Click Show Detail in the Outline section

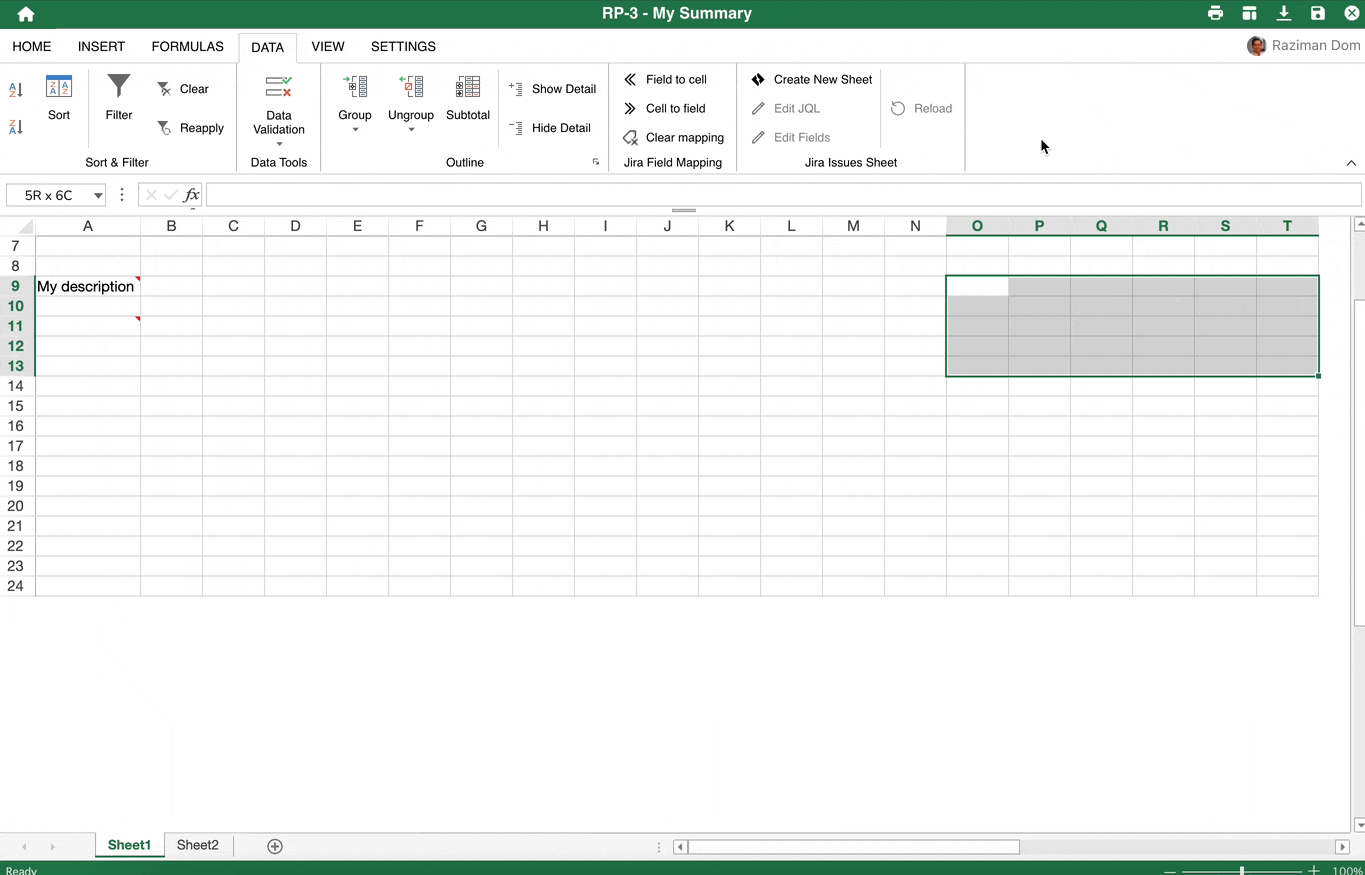pos(552,89)
